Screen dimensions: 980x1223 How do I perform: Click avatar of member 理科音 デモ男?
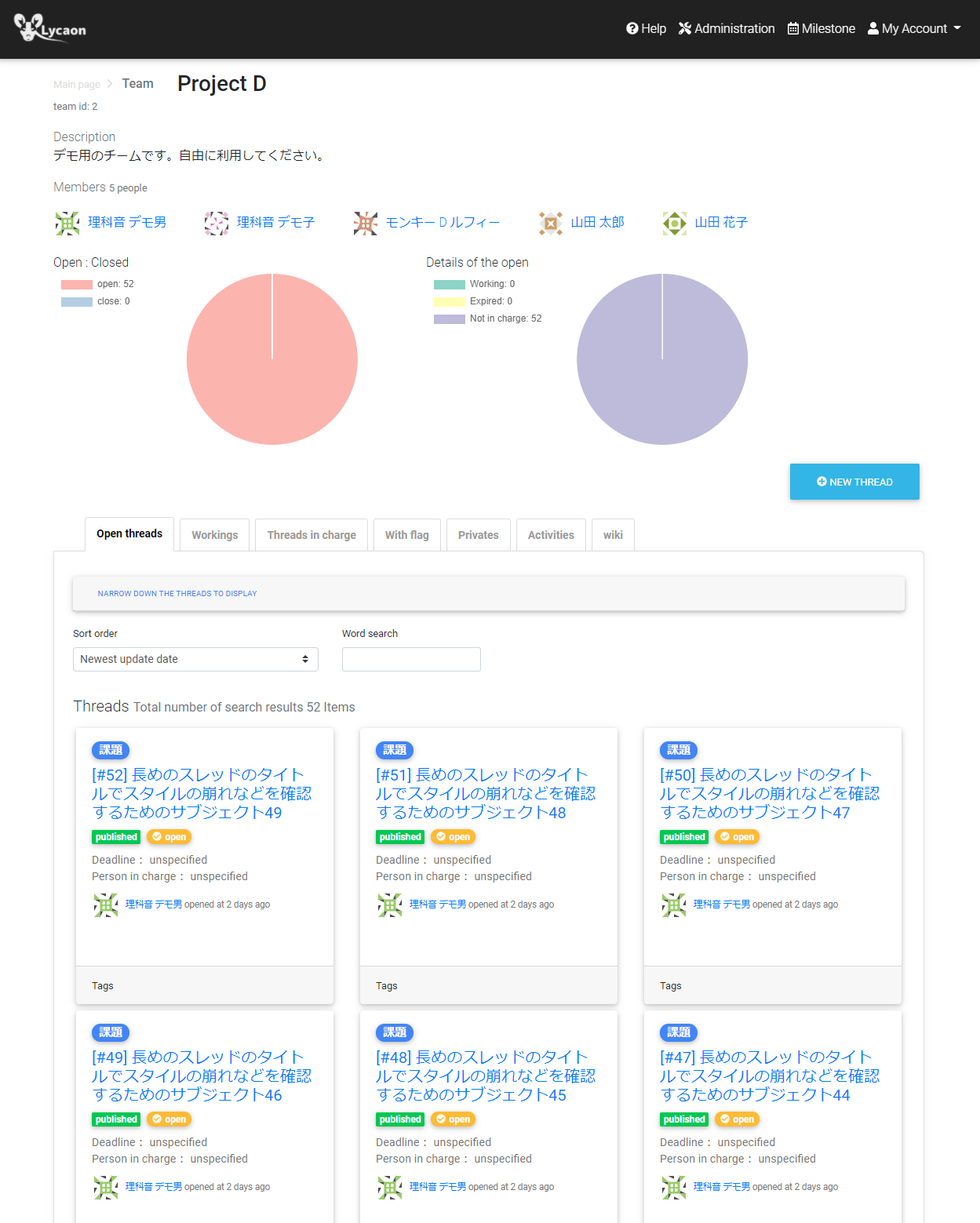pyautogui.click(x=67, y=223)
